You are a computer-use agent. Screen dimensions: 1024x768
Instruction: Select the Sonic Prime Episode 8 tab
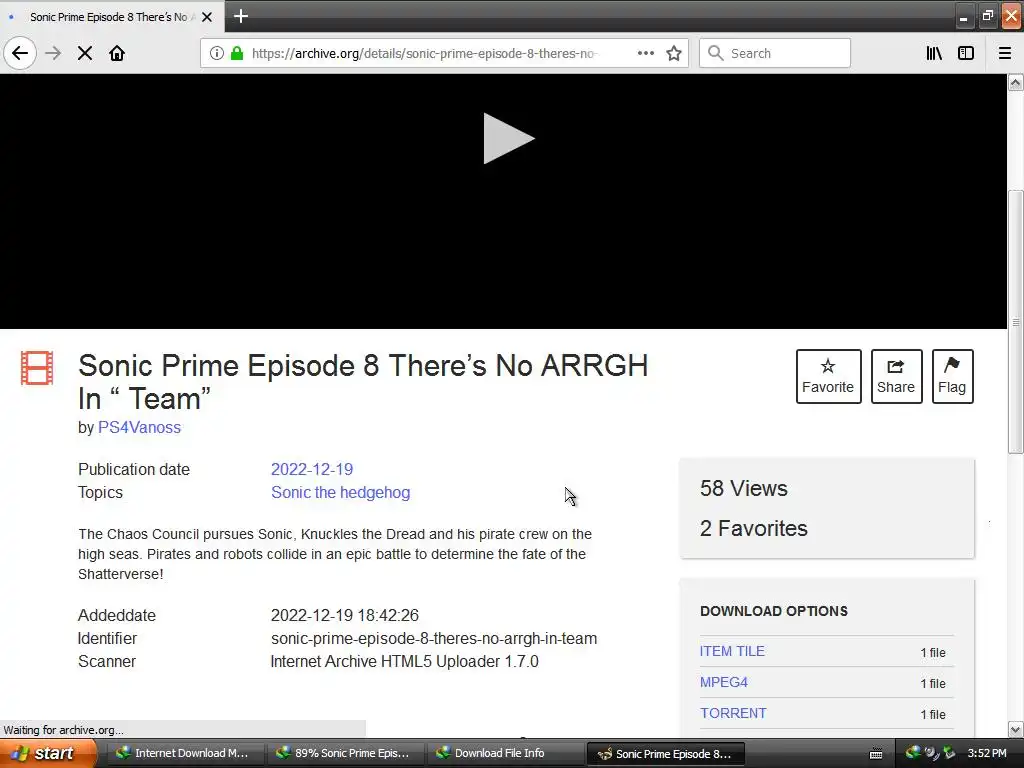pyautogui.click(x=112, y=17)
